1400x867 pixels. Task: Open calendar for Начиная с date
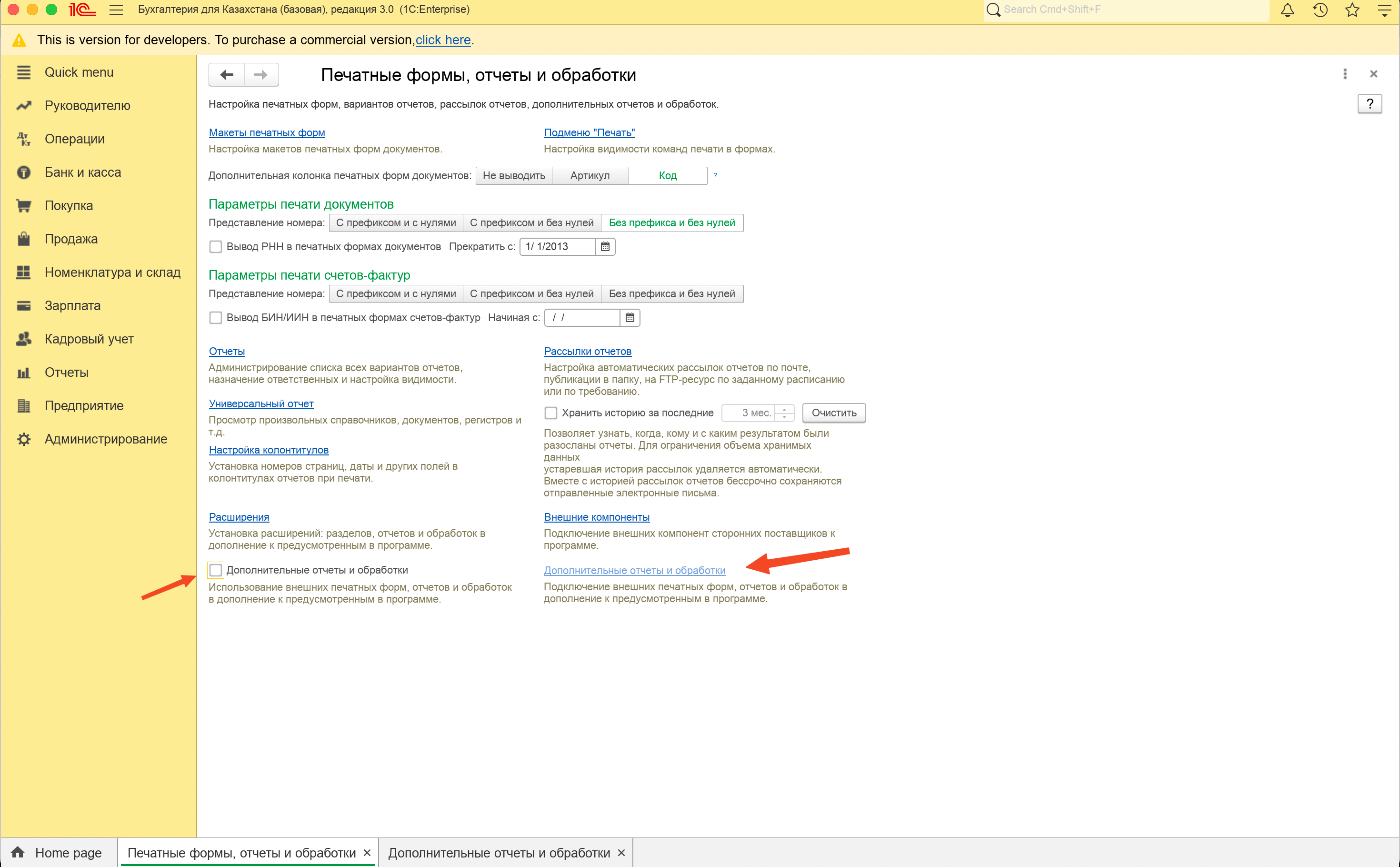pos(630,318)
